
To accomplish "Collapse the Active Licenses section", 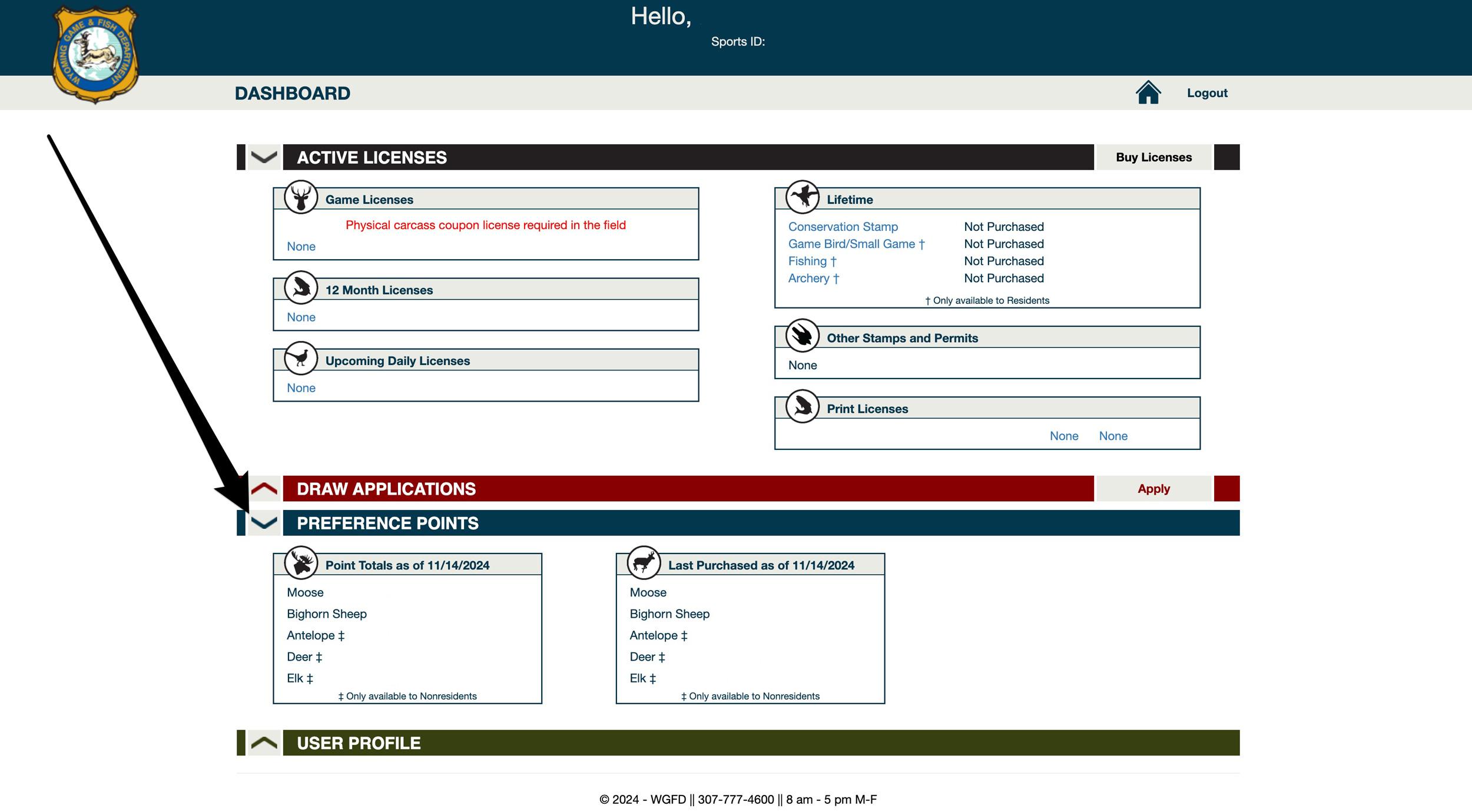I will pos(263,157).
